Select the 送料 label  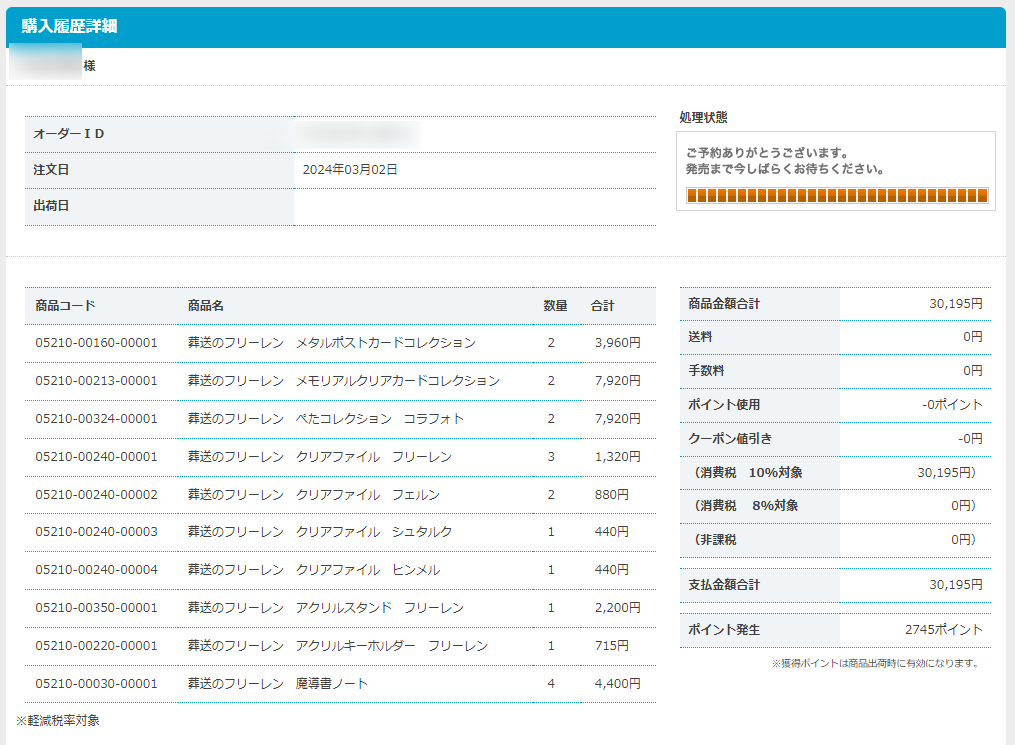pyautogui.click(x=700, y=337)
